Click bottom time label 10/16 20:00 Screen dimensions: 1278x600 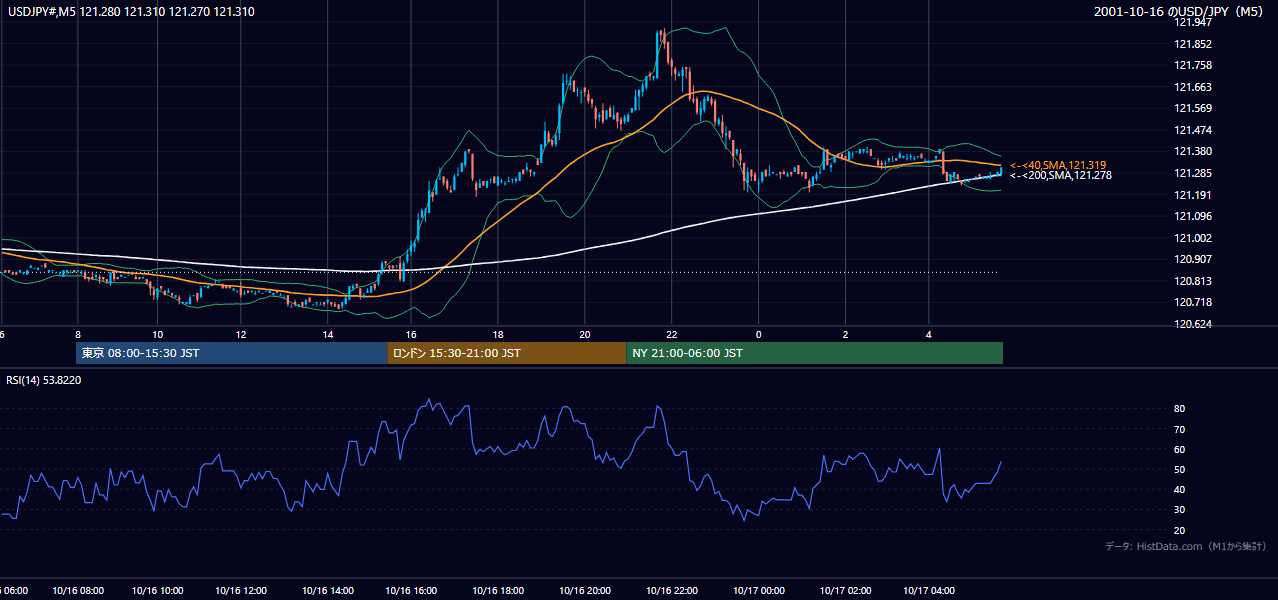click(585, 591)
